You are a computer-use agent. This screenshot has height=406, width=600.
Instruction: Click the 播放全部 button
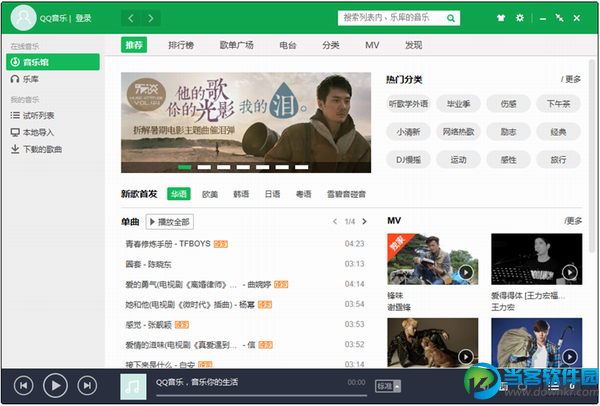[x=170, y=222]
